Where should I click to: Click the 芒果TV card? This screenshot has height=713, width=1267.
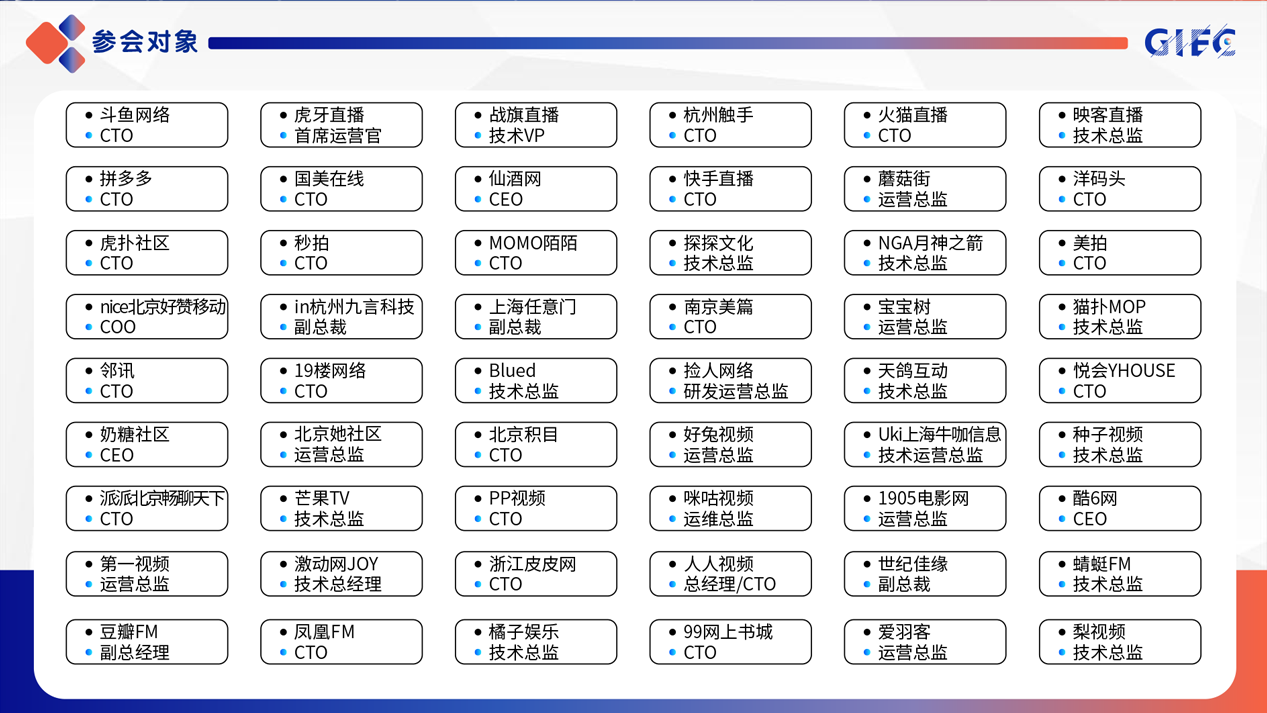(341, 509)
